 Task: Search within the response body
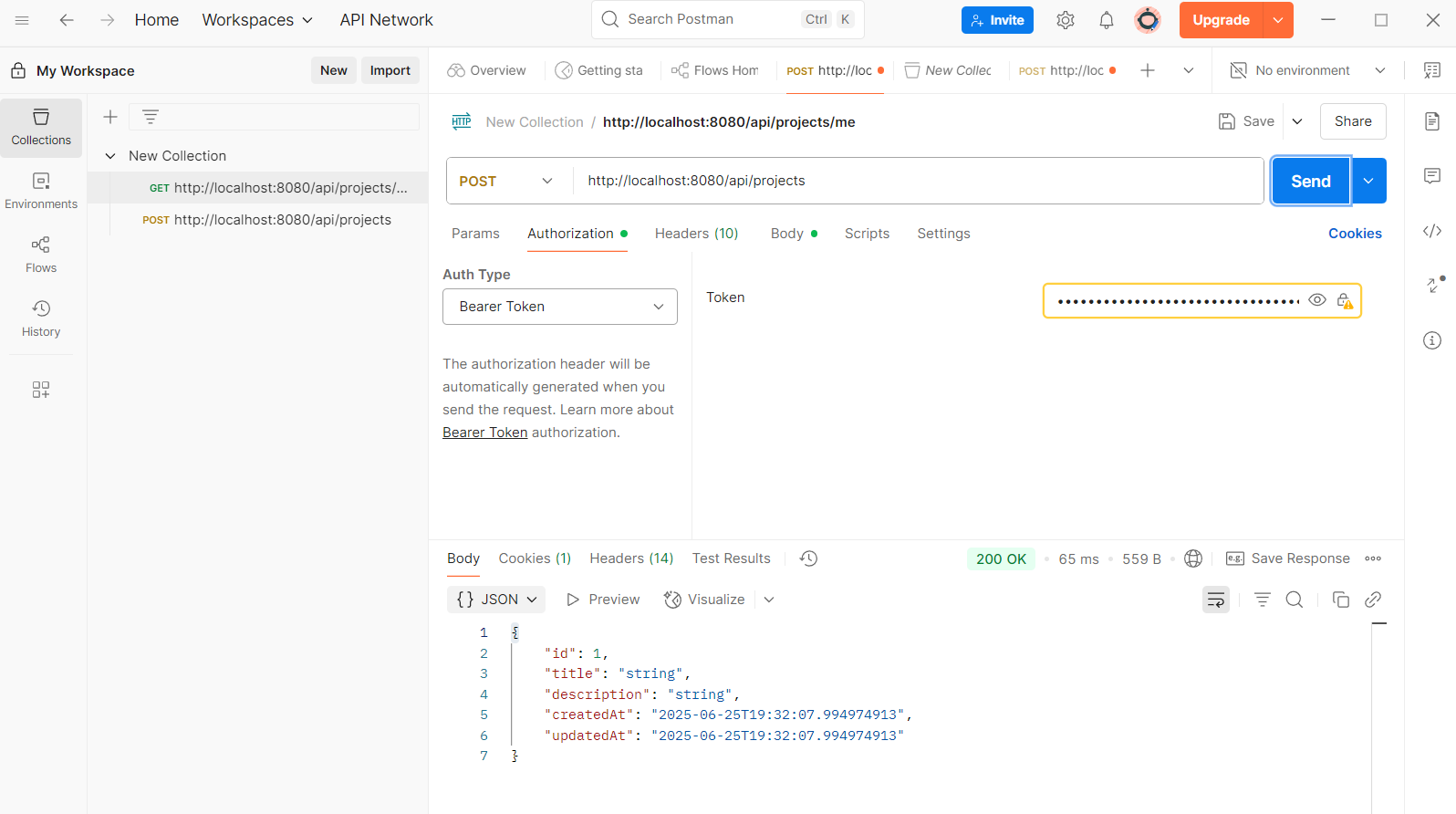tap(1295, 600)
